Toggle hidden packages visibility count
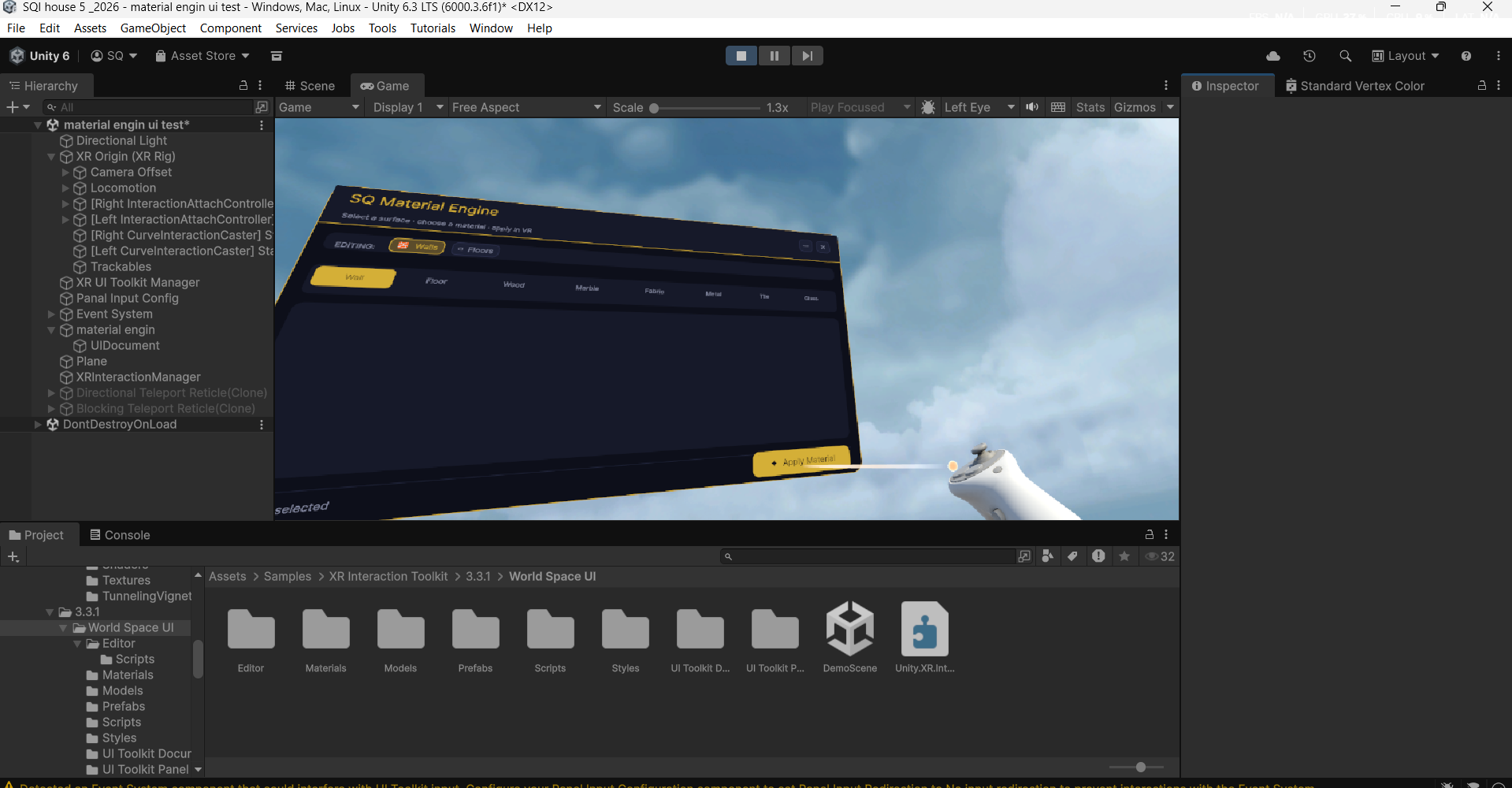Screen dimensions: 1512x788 pyautogui.click(x=1160, y=556)
